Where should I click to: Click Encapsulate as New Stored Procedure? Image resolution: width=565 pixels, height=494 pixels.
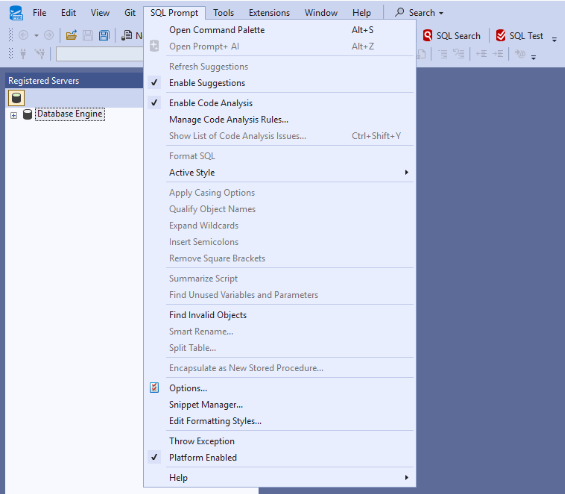coord(279,368)
